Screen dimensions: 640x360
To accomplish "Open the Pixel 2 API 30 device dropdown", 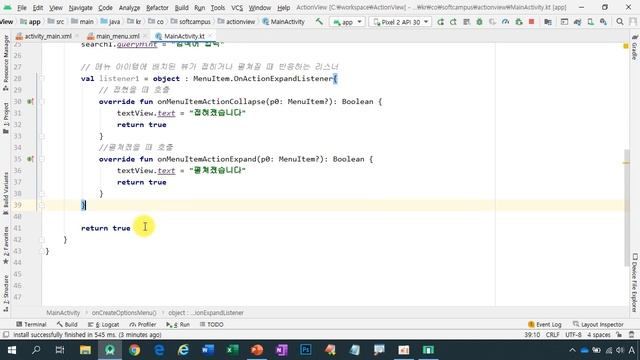I will click(400, 22).
